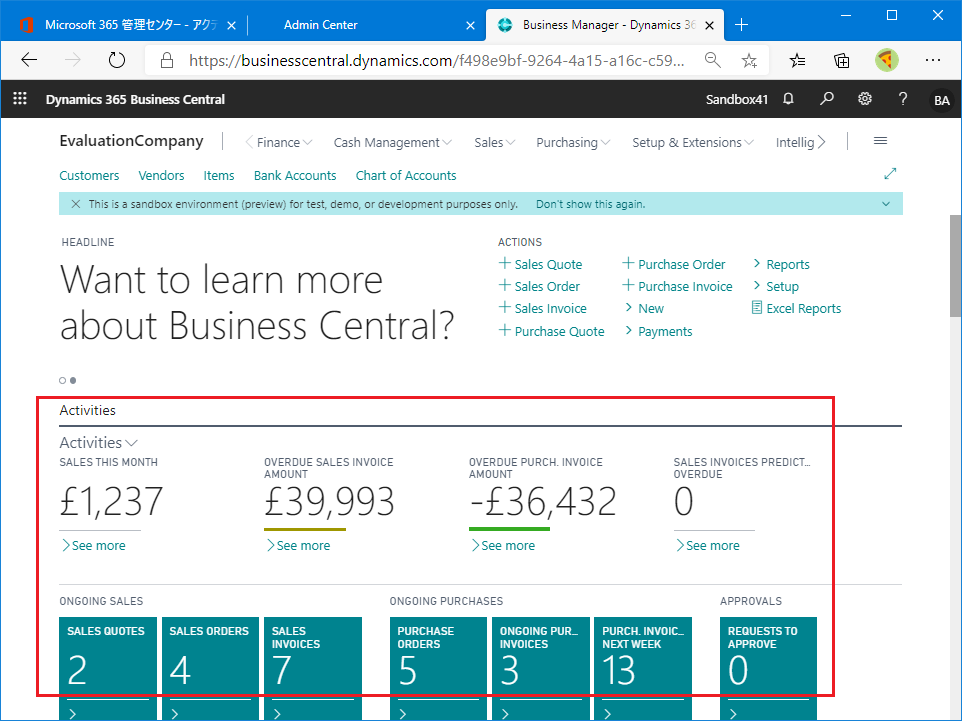Open the Bank Accounts link

point(295,175)
